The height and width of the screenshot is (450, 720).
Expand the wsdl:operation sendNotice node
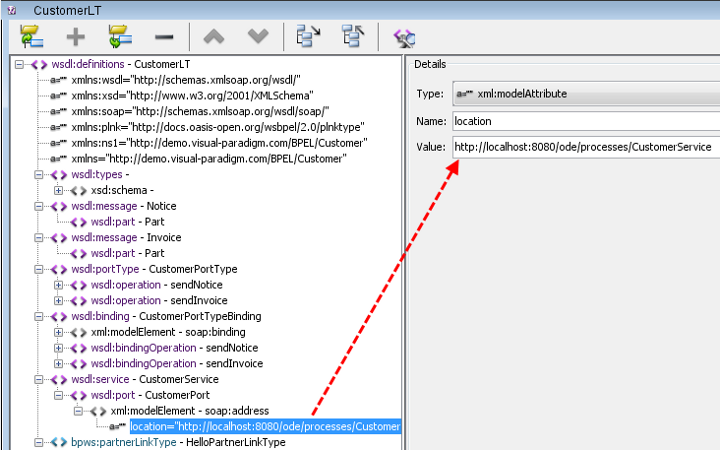pyautogui.click(x=58, y=285)
